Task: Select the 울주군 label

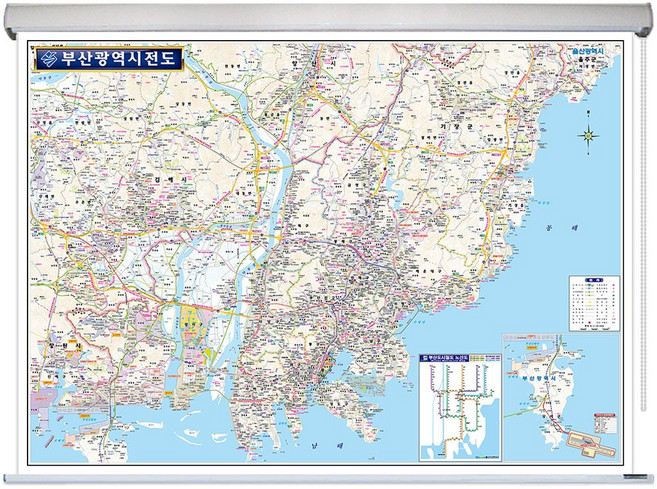Action: [587, 60]
